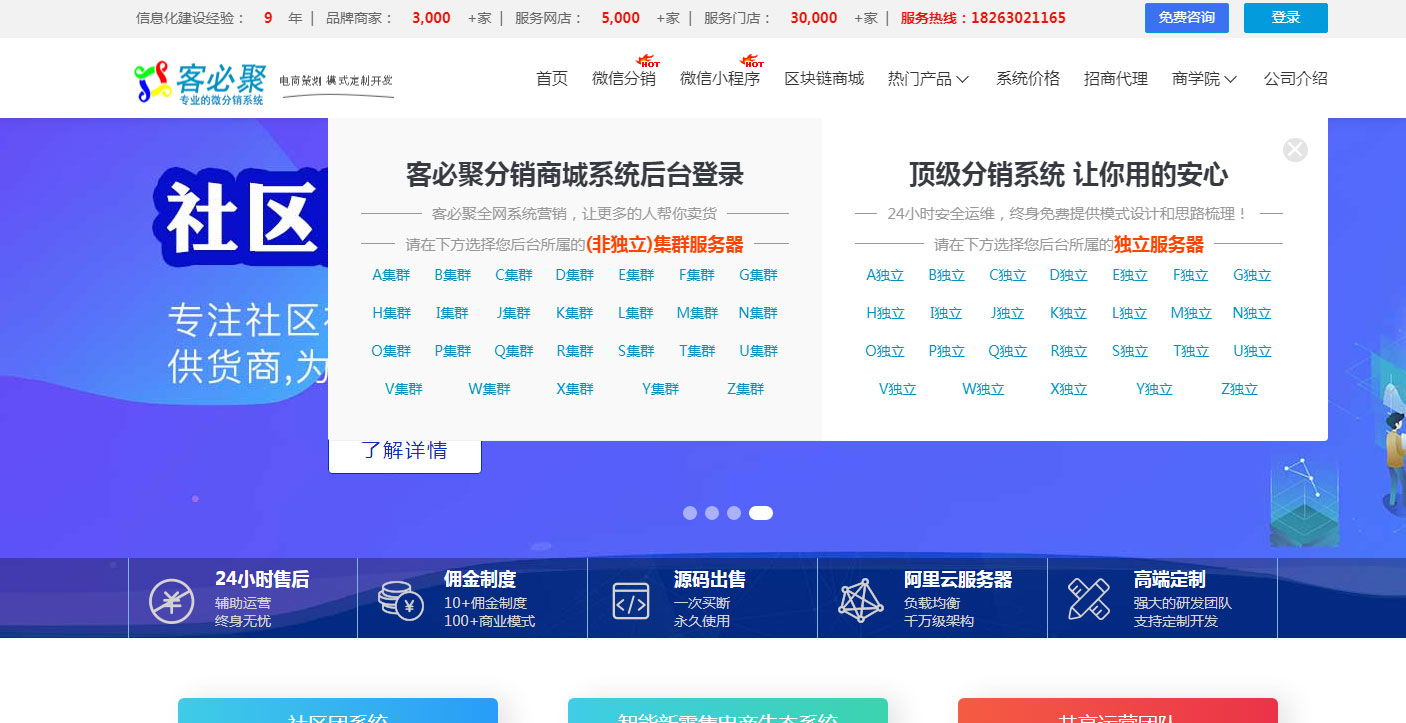
Task: Choose the A集群 server link
Action: click(x=391, y=275)
